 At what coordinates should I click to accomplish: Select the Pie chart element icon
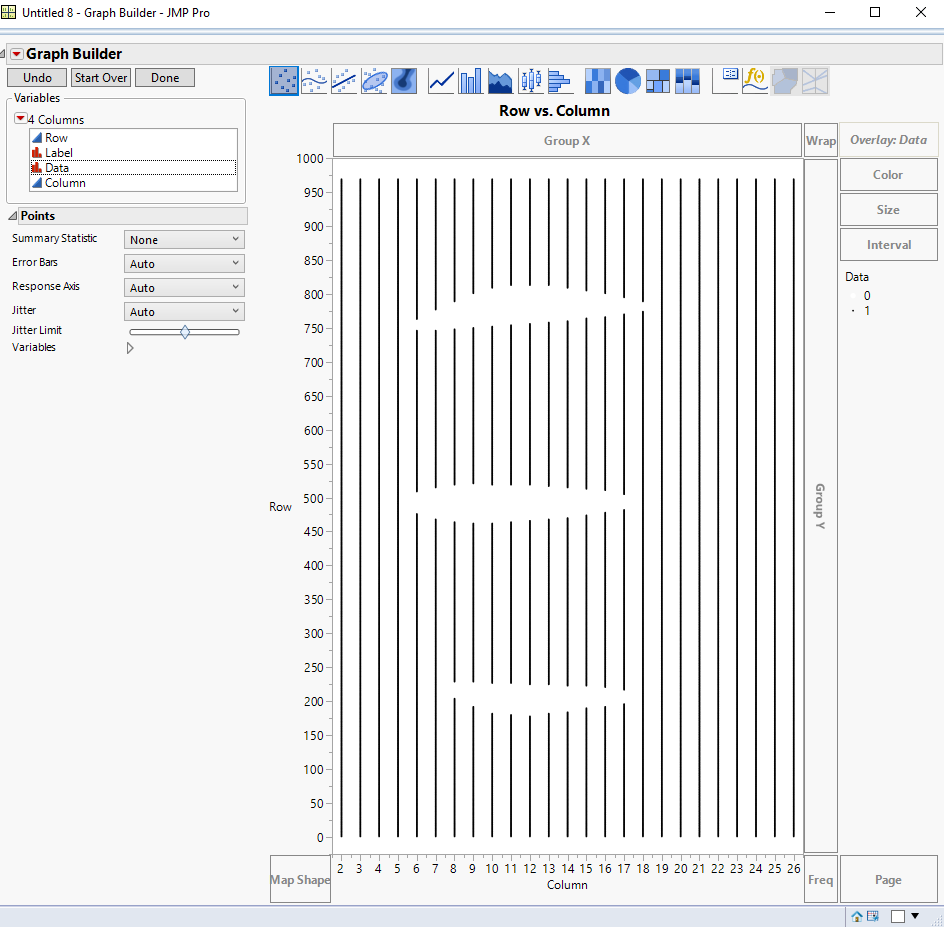[x=628, y=81]
